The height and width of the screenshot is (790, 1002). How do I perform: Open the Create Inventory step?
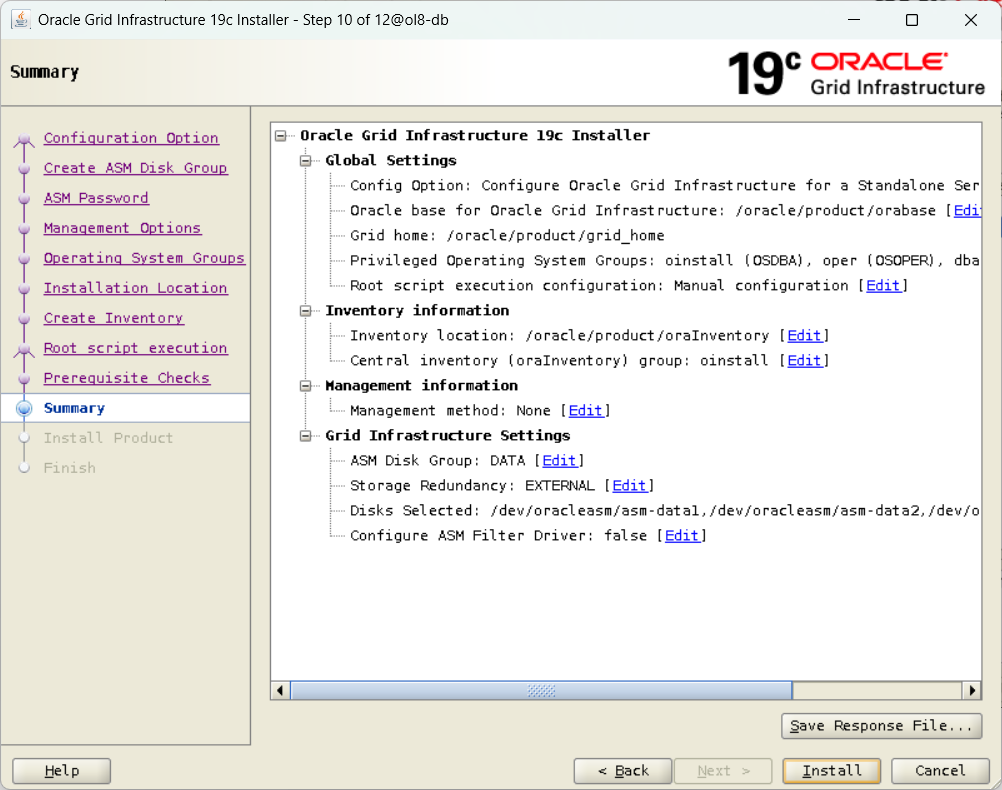tap(114, 318)
